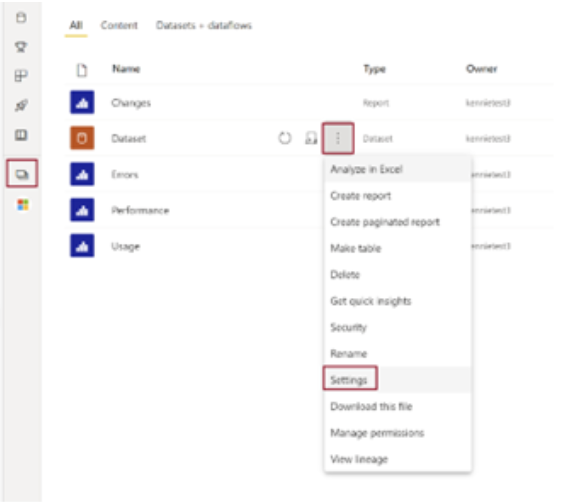Select View lineage from the menu
Image resolution: width=568 pixels, height=504 pixels.
click(359, 459)
